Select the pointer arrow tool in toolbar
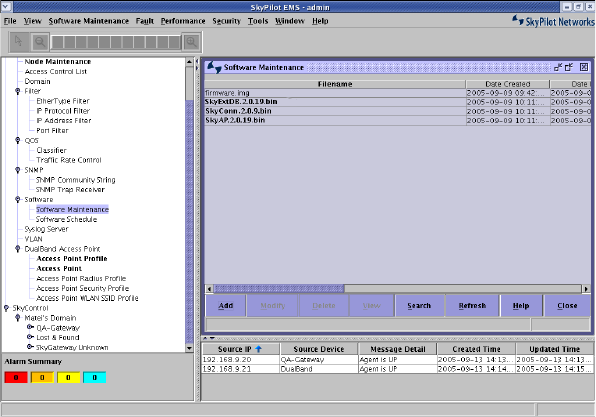Image resolution: width=596 pixels, height=417 pixels. (x=19, y=41)
